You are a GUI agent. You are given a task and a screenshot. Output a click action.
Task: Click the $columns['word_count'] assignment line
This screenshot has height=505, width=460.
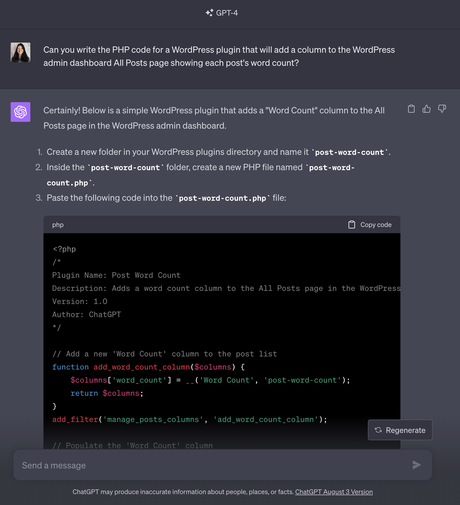point(210,380)
